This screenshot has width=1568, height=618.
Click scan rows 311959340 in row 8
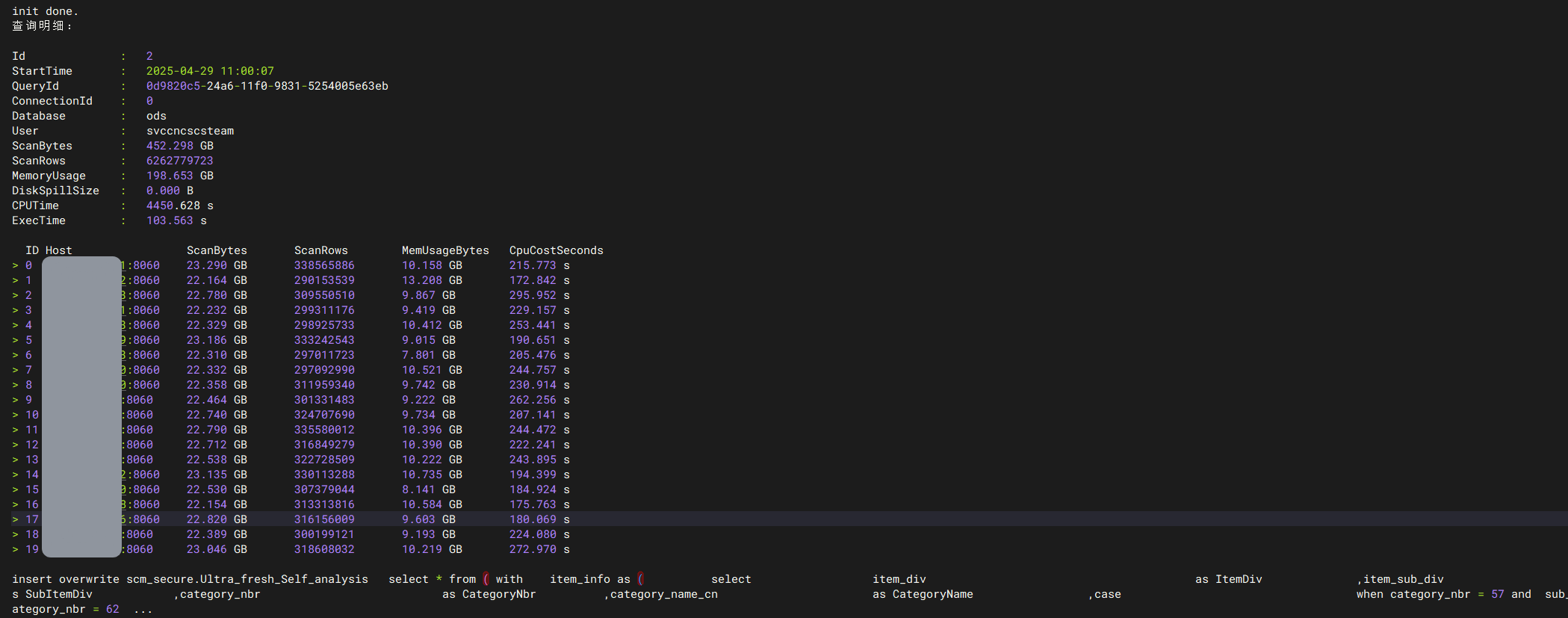pyautogui.click(x=324, y=385)
